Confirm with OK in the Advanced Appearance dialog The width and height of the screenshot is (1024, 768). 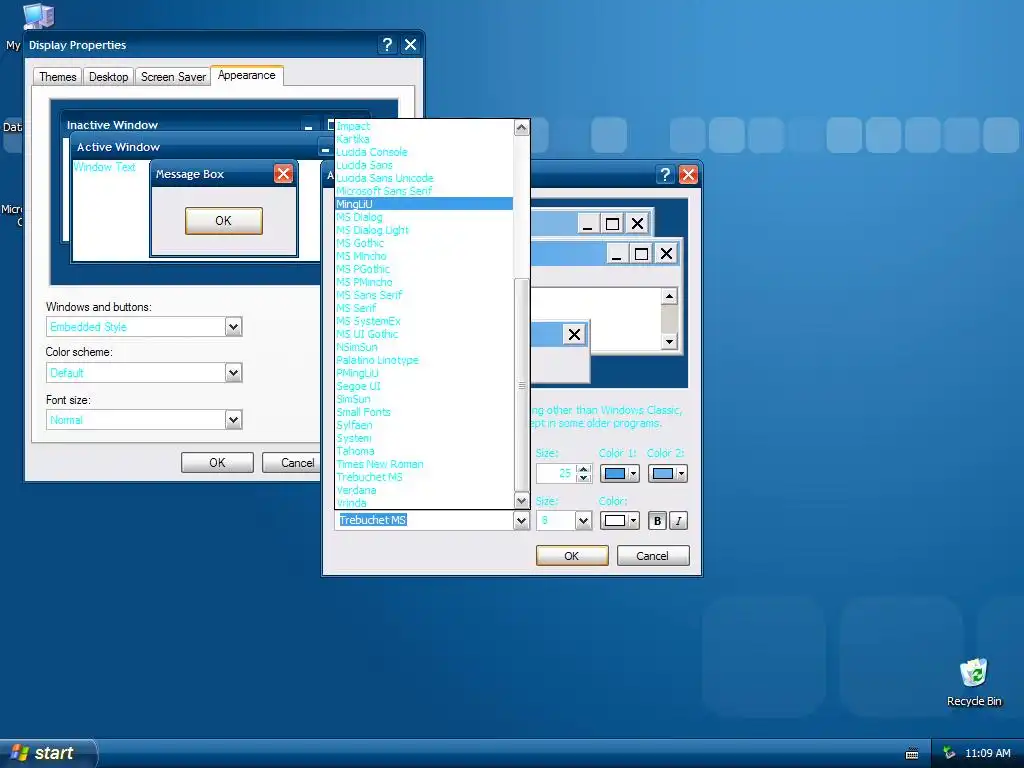coord(571,556)
